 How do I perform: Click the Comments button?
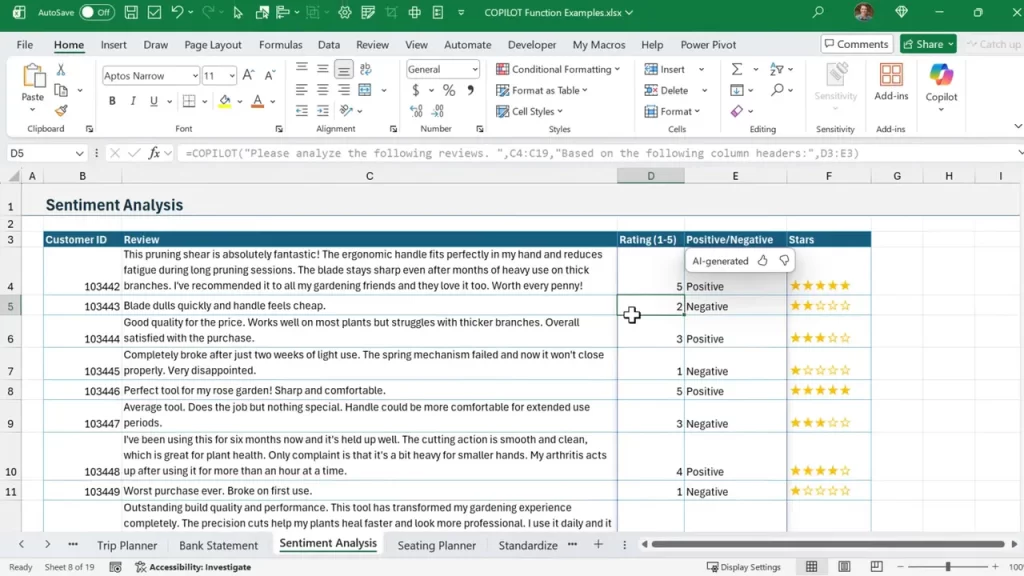[855, 44]
